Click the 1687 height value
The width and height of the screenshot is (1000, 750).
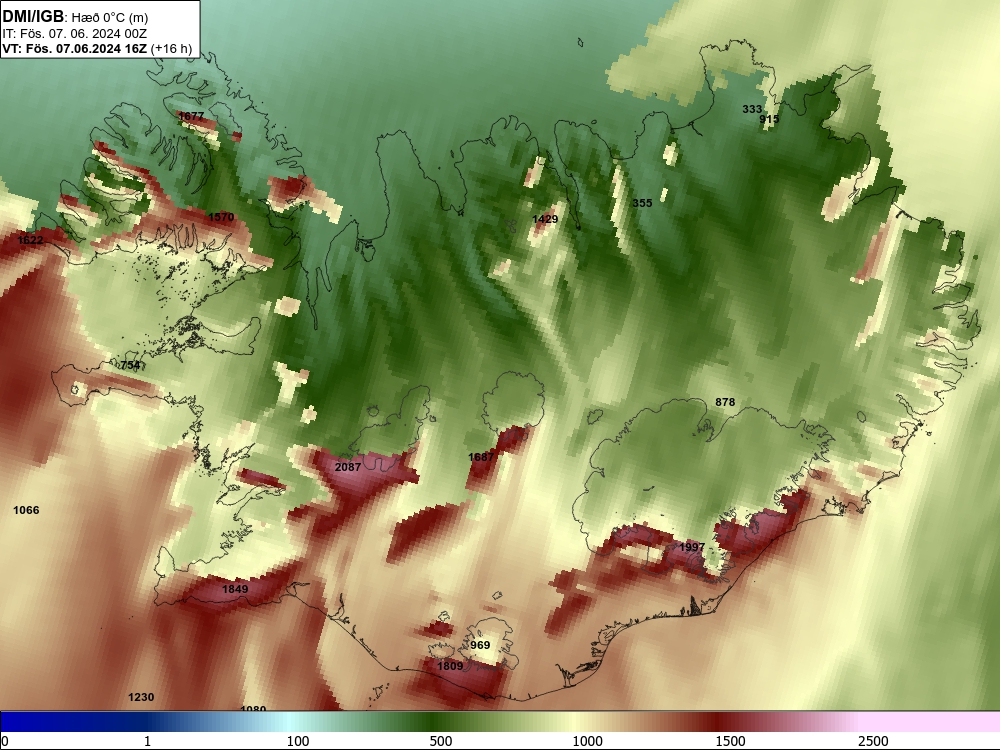(x=481, y=457)
